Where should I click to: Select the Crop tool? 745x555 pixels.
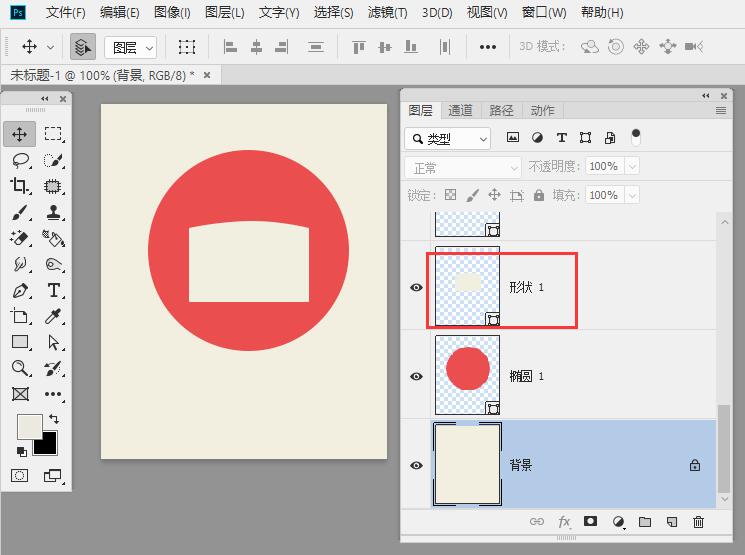pyautogui.click(x=20, y=186)
